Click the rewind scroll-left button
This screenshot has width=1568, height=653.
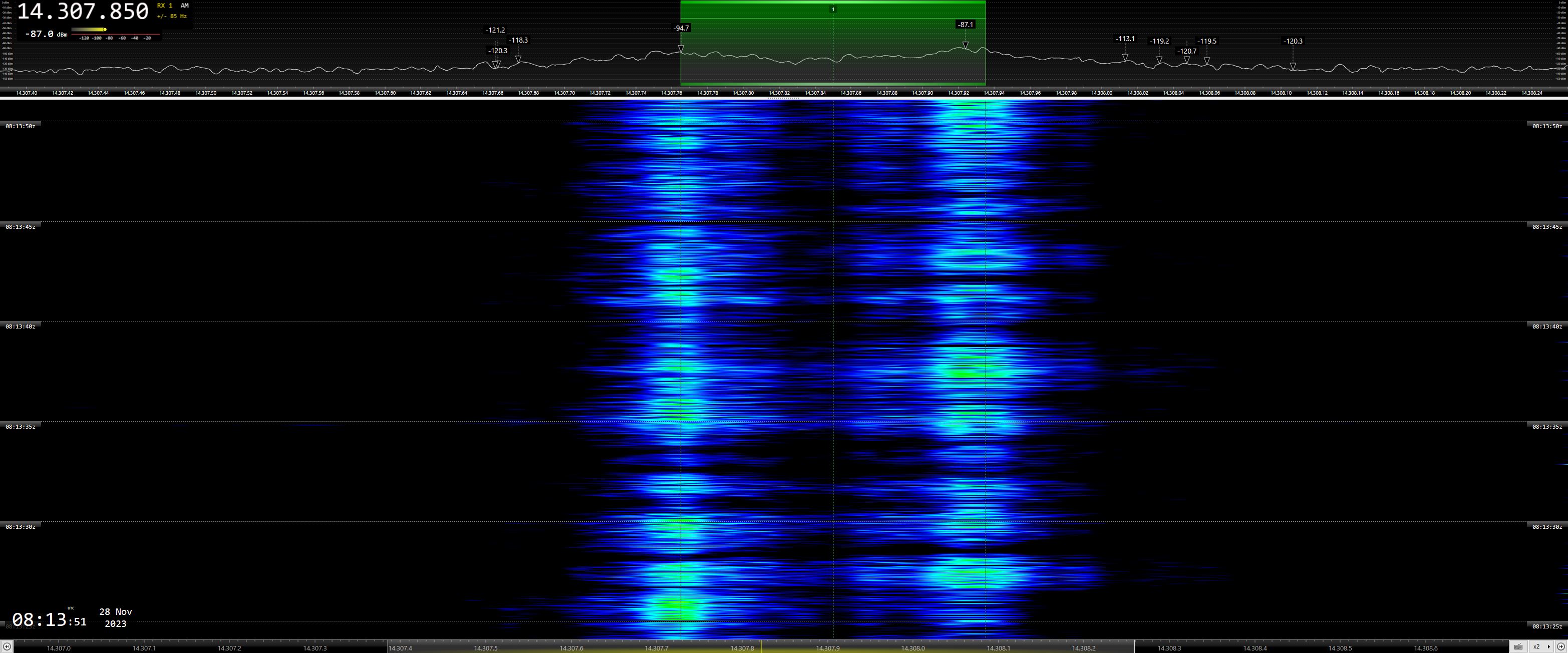[x=7, y=647]
